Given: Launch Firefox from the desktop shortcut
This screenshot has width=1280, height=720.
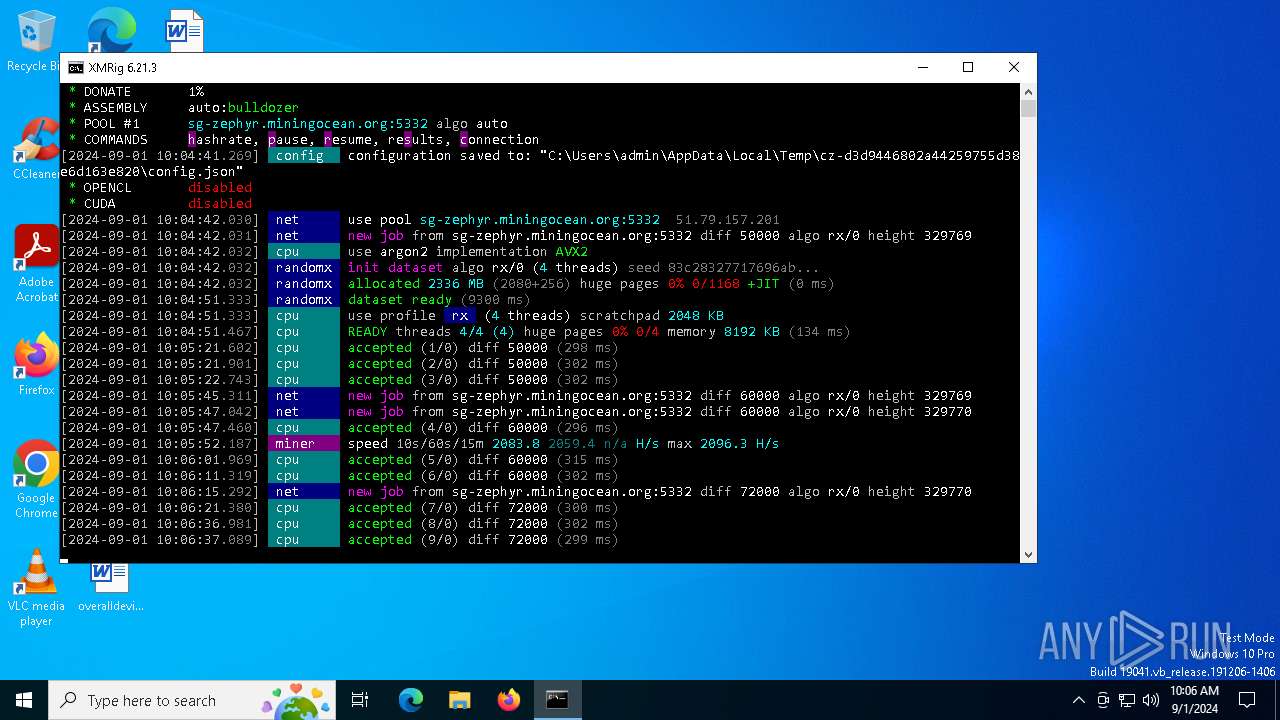Looking at the screenshot, I should pos(36,365).
